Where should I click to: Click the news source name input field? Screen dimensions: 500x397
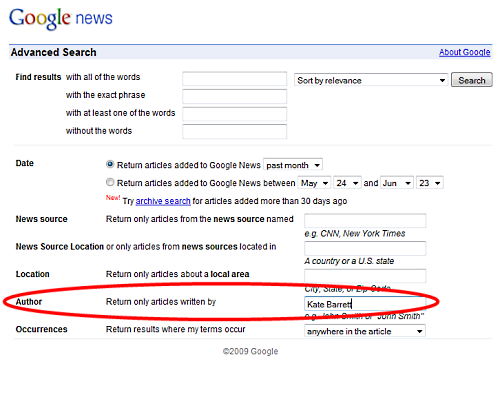click(365, 221)
